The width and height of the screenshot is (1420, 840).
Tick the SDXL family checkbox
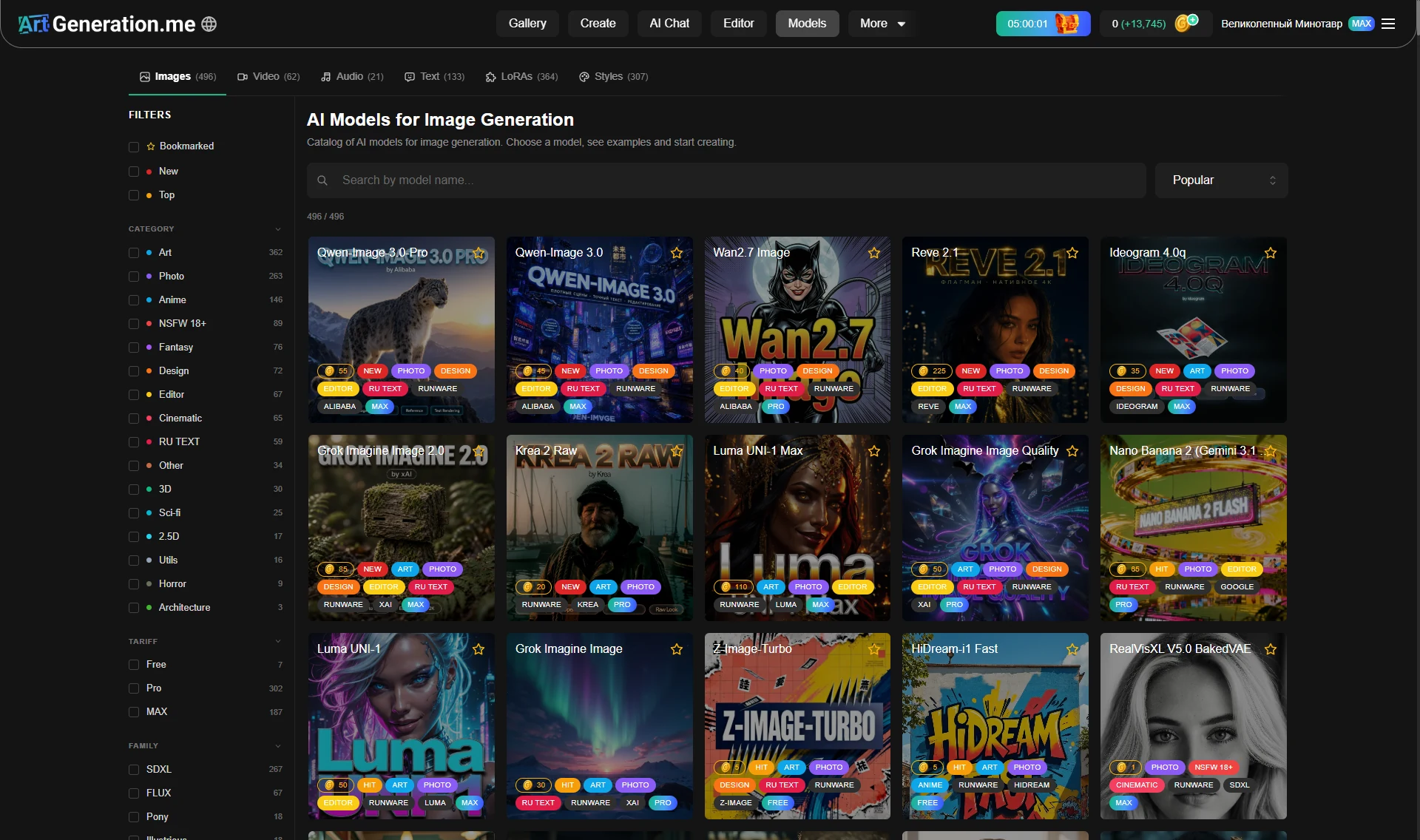click(x=134, y=770)
